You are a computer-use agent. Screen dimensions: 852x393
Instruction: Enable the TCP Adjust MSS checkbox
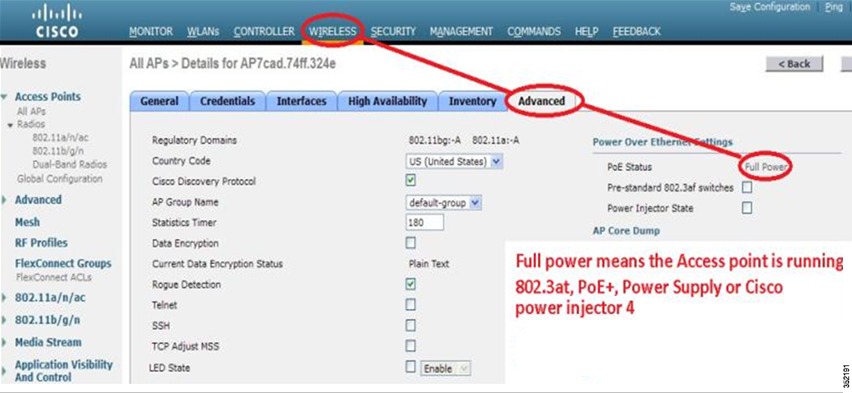click(x=411, y=346)
